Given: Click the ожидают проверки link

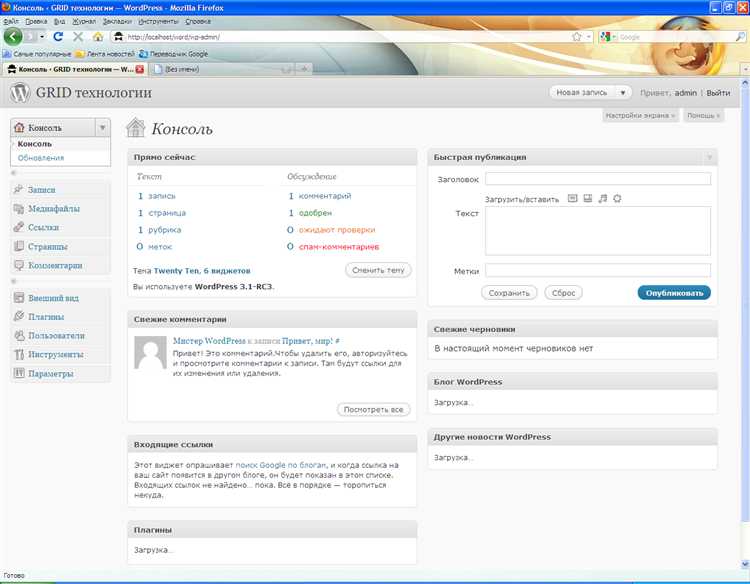Looking at the screenshot, I should (x=337, y=230).
